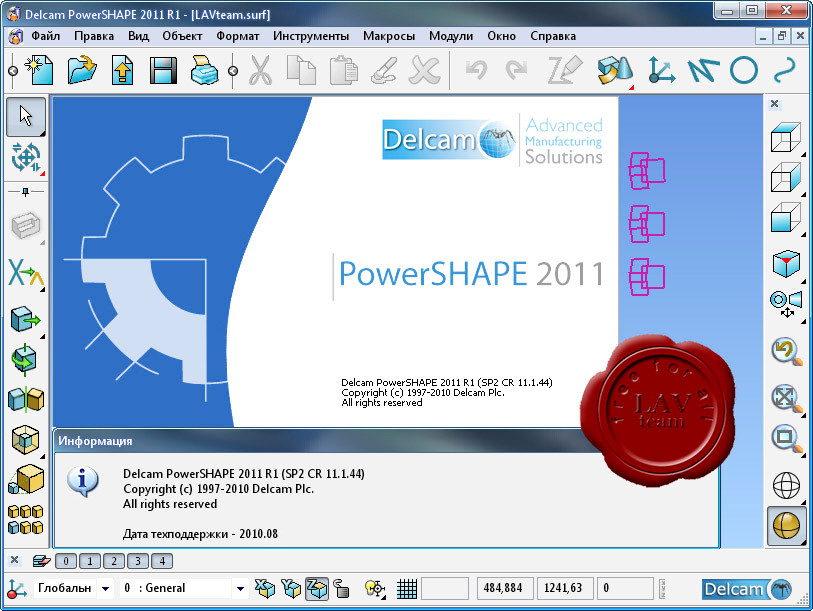The width and height of the screenshot is (813, 611).
Task: Click level button 4
Action: 162,561
